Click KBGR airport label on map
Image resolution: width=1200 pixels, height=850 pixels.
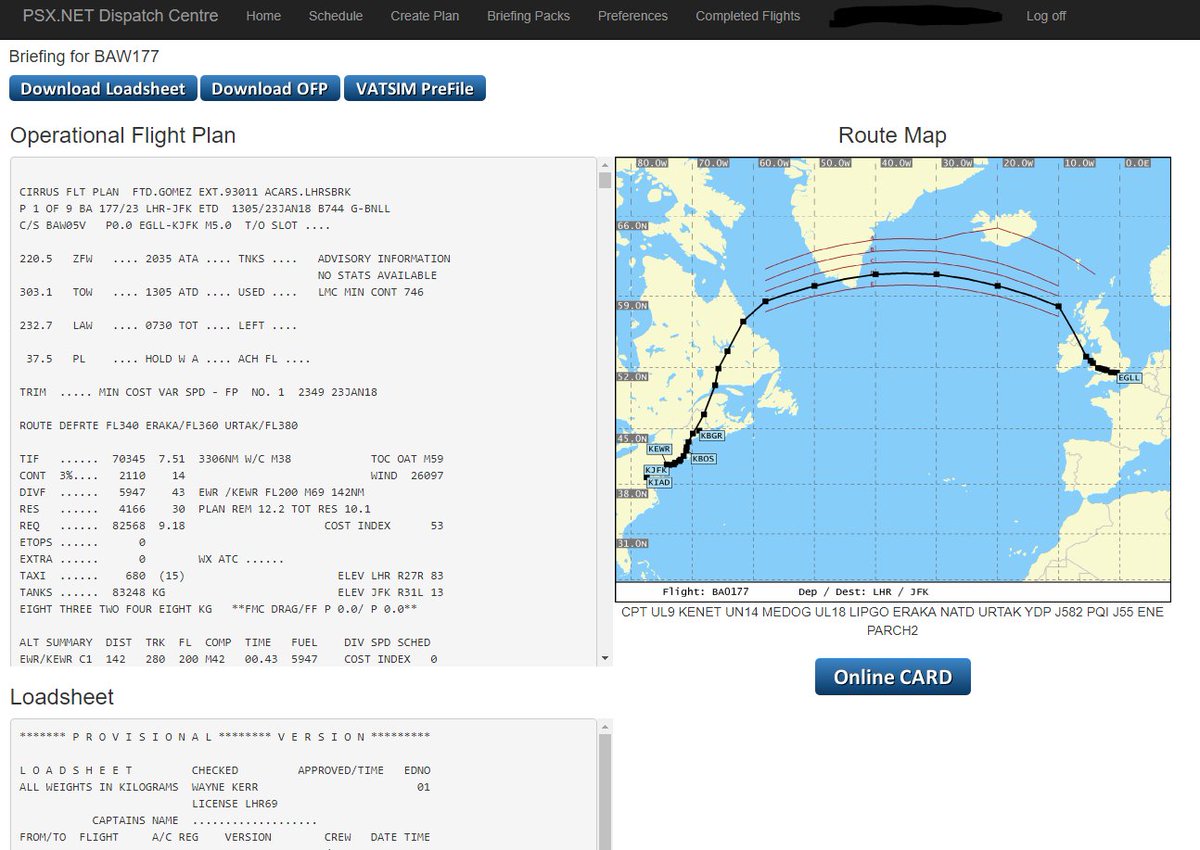click(710, 436)
